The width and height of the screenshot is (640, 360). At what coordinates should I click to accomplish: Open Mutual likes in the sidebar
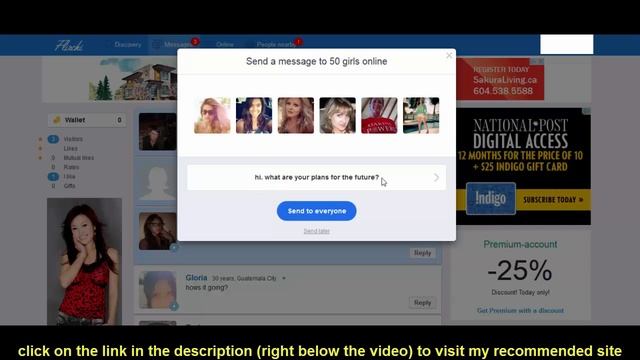point(78,158)
